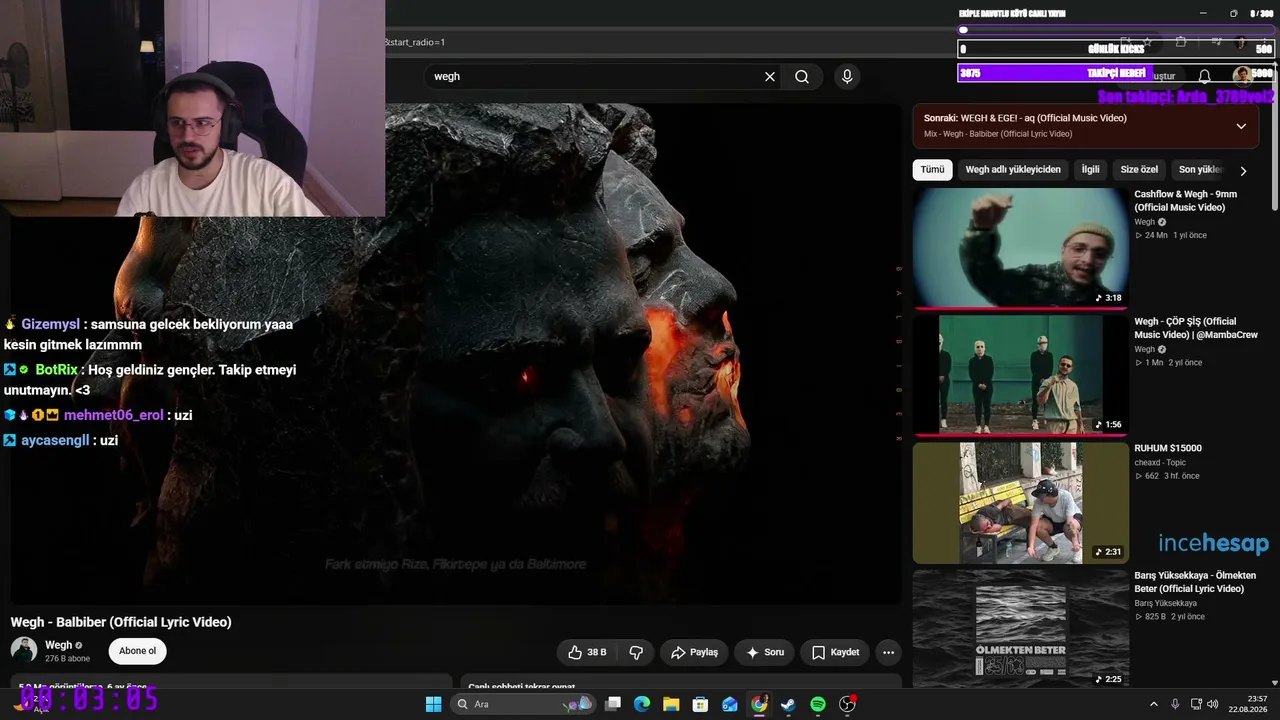Screen dimensions: 1280x720
Task: Click the system tray microphone icon
Action: [x=1175, y=704]
